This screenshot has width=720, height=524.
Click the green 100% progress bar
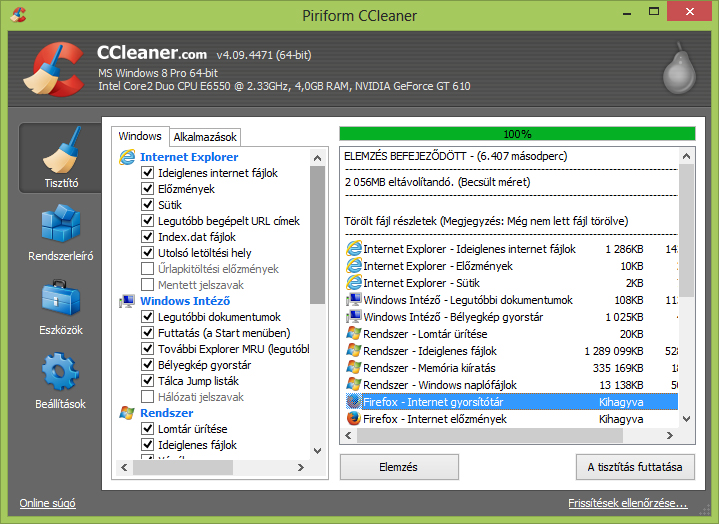[517, 133]
